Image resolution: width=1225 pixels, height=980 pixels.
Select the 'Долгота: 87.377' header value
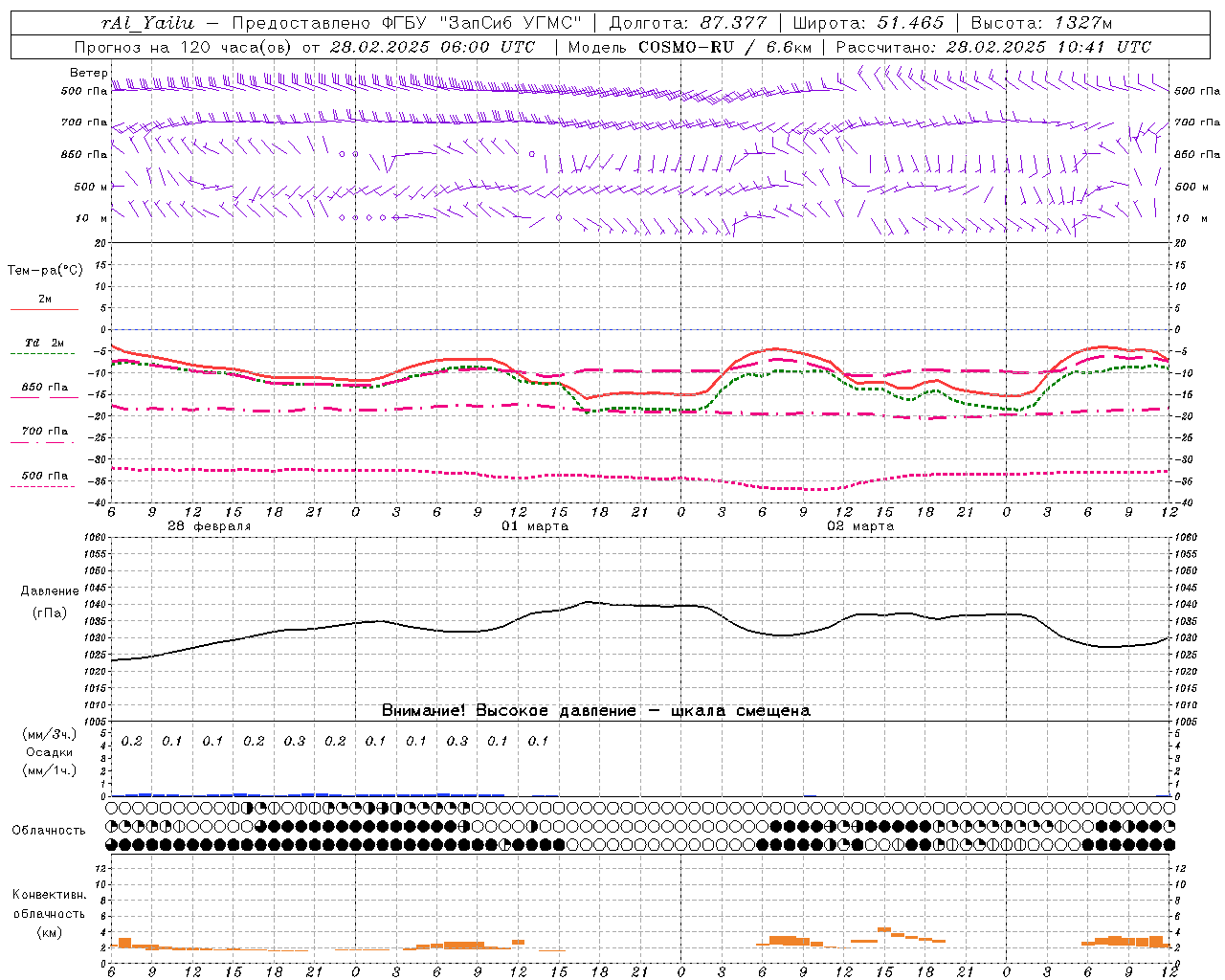pos(688,23)
